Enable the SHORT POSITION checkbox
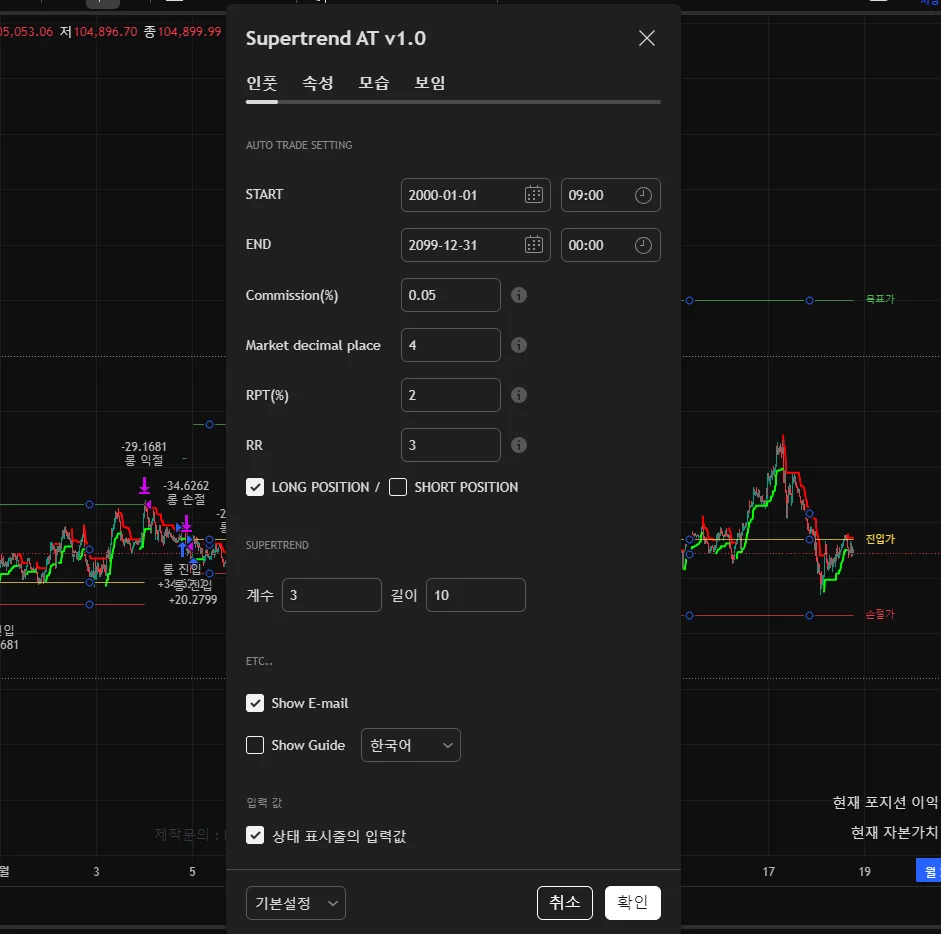Screen dimensions: 941x934 (x=398, y=487)
